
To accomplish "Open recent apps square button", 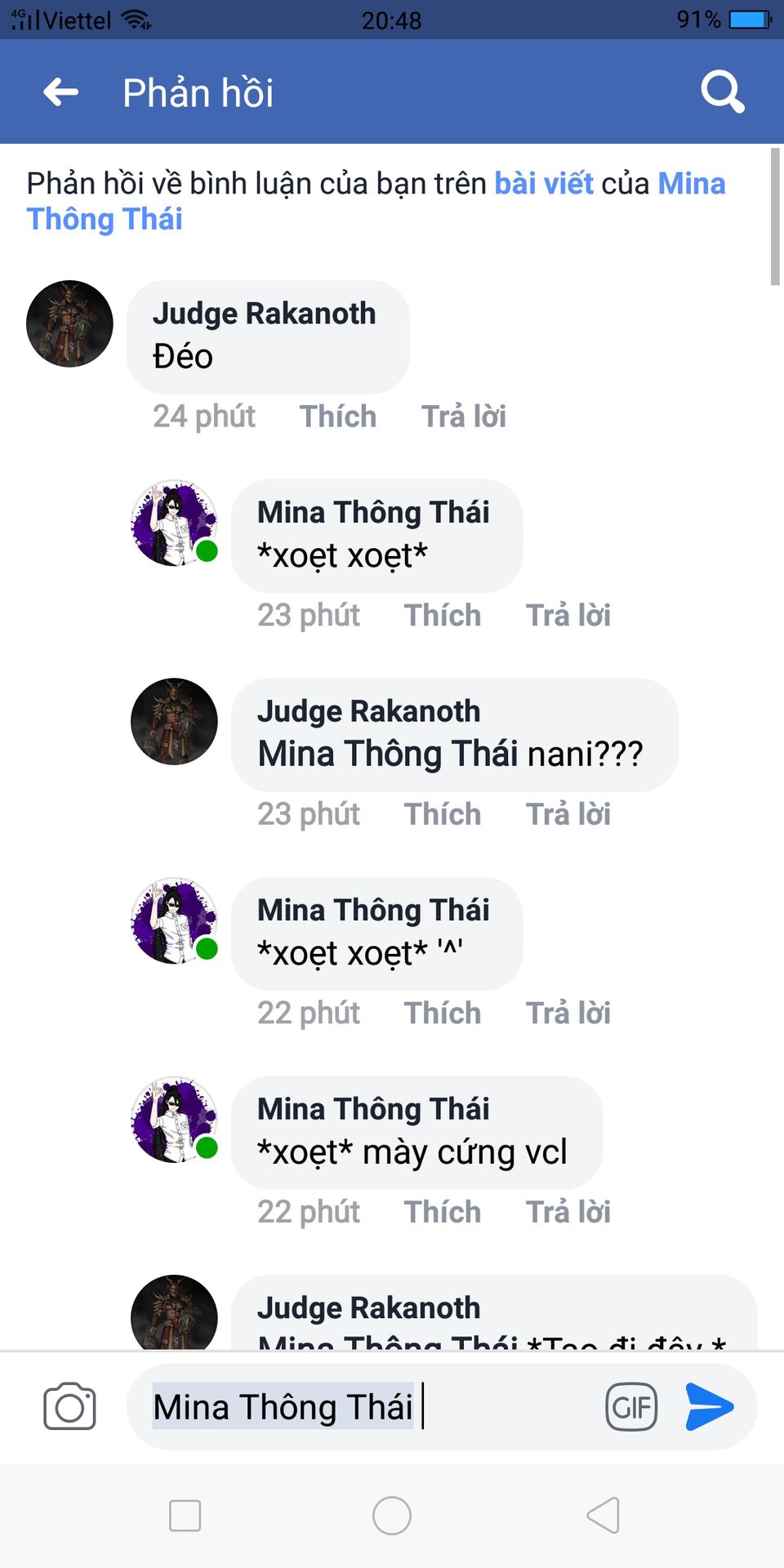I will point(185,1516).
